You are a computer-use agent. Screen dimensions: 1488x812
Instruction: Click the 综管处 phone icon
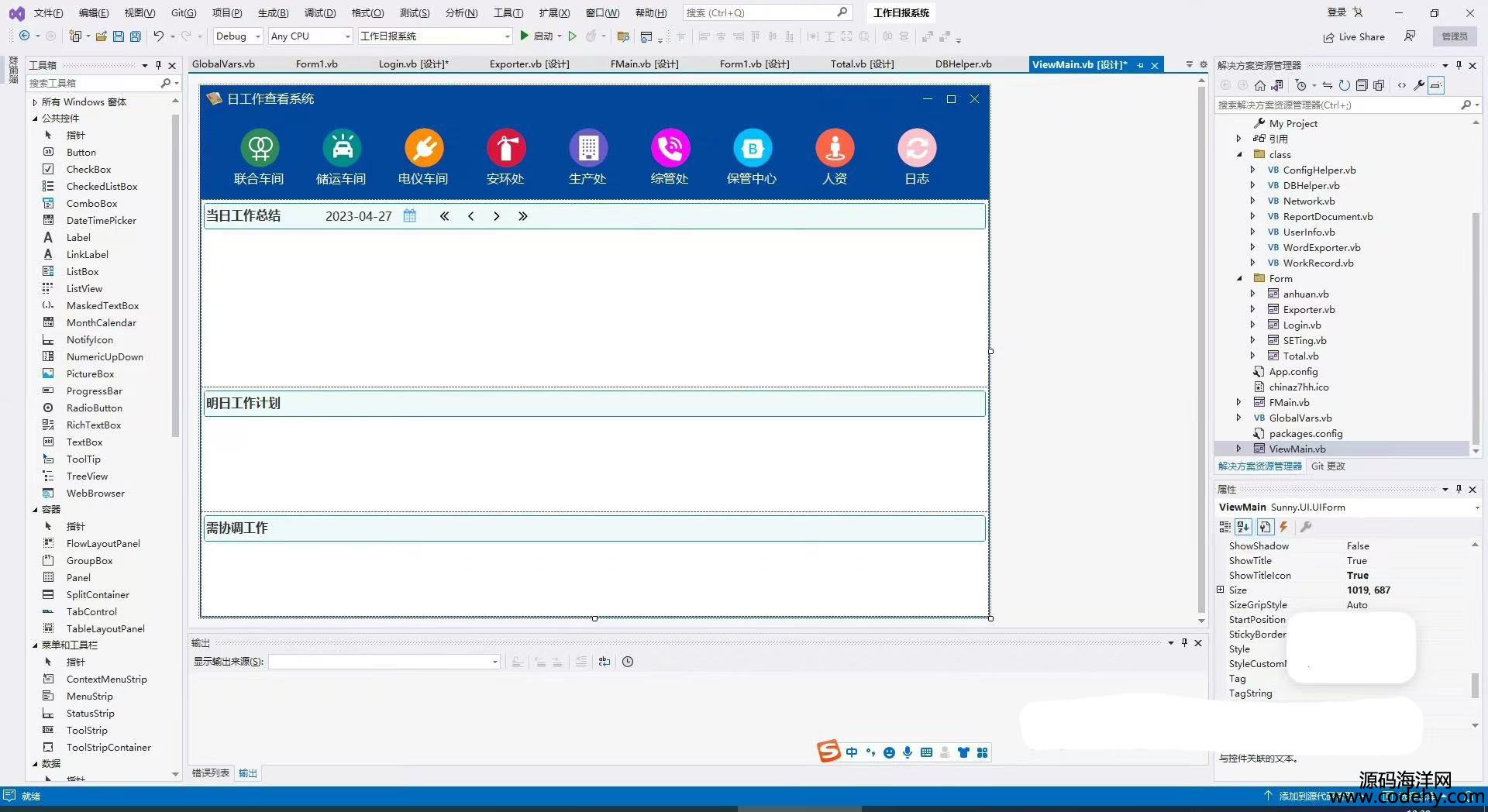[x=670, y=147]
